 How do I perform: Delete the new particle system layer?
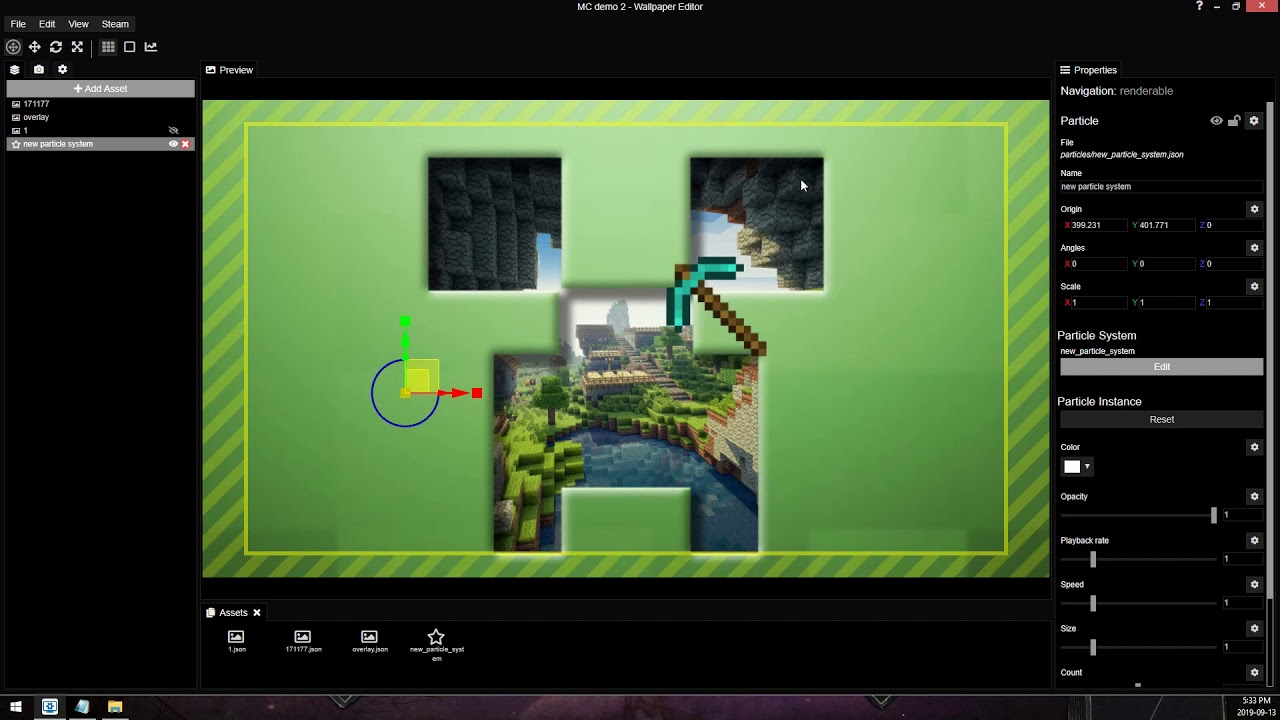[186, 144]
